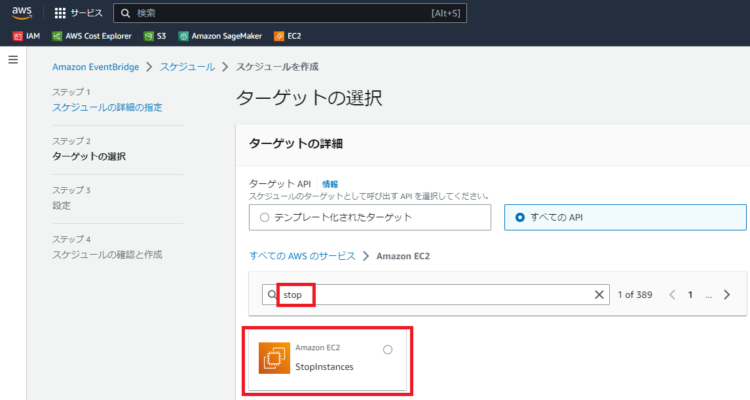Click the StopInstances card label
This screenshot has width=750, height=400.
(x=324, y=367)
